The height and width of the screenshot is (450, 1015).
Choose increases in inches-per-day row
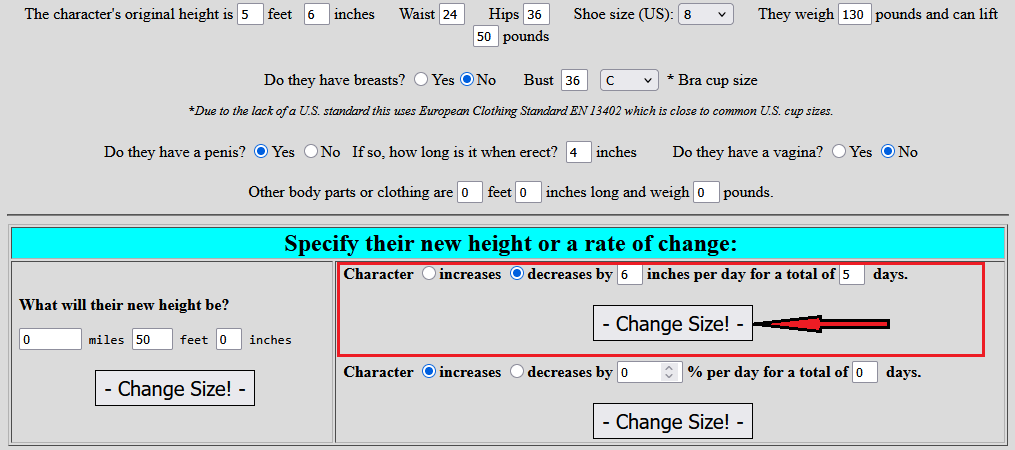click(x=429, y=274)
